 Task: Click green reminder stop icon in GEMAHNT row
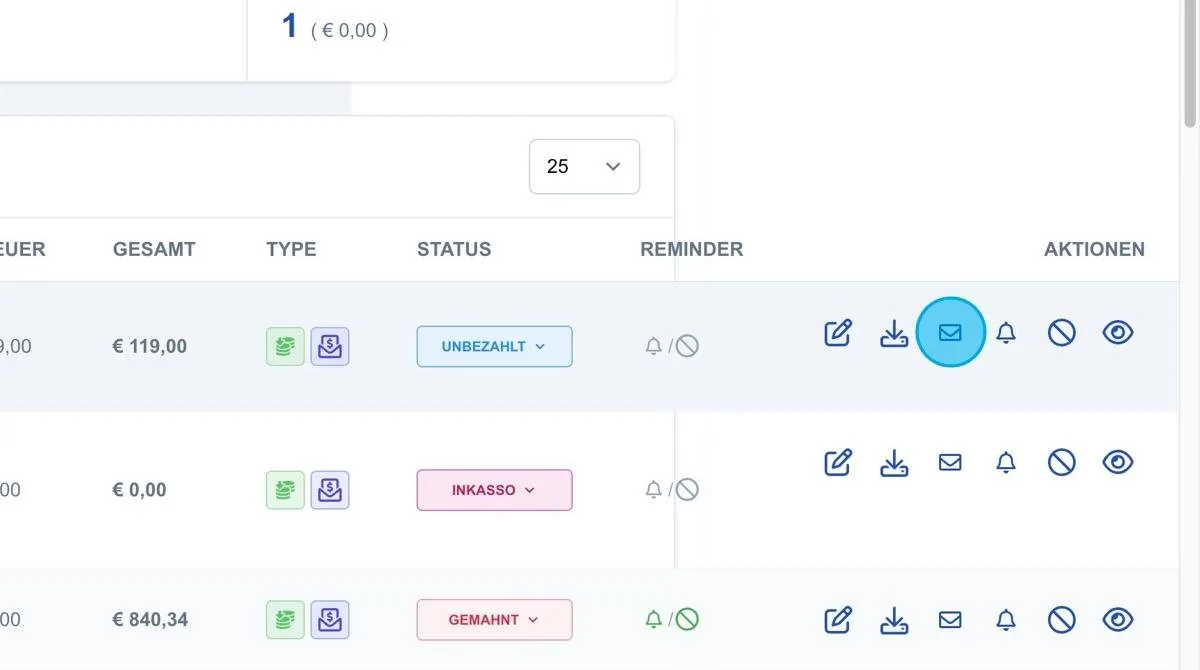[x=687, y=620]
